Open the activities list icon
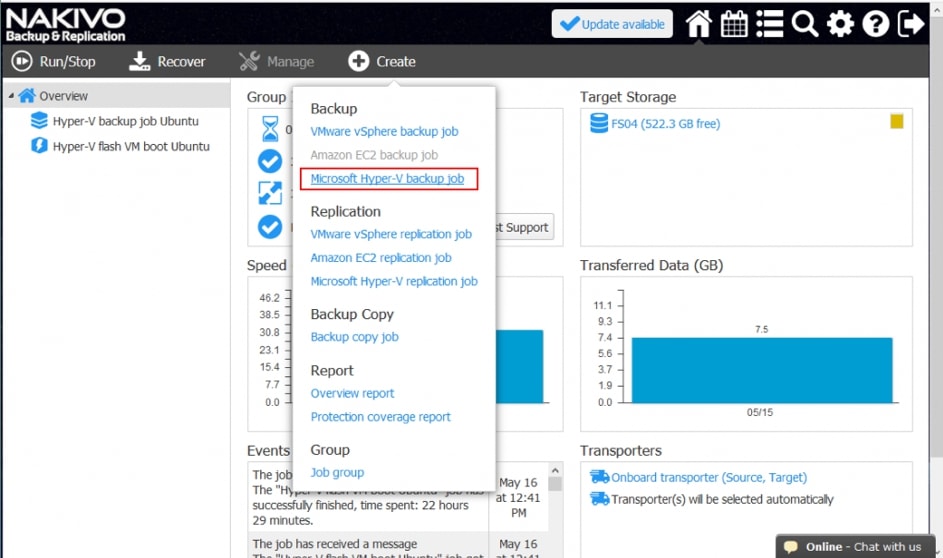The width and height of the screenshot is (943, 558). tap(769, 24)
